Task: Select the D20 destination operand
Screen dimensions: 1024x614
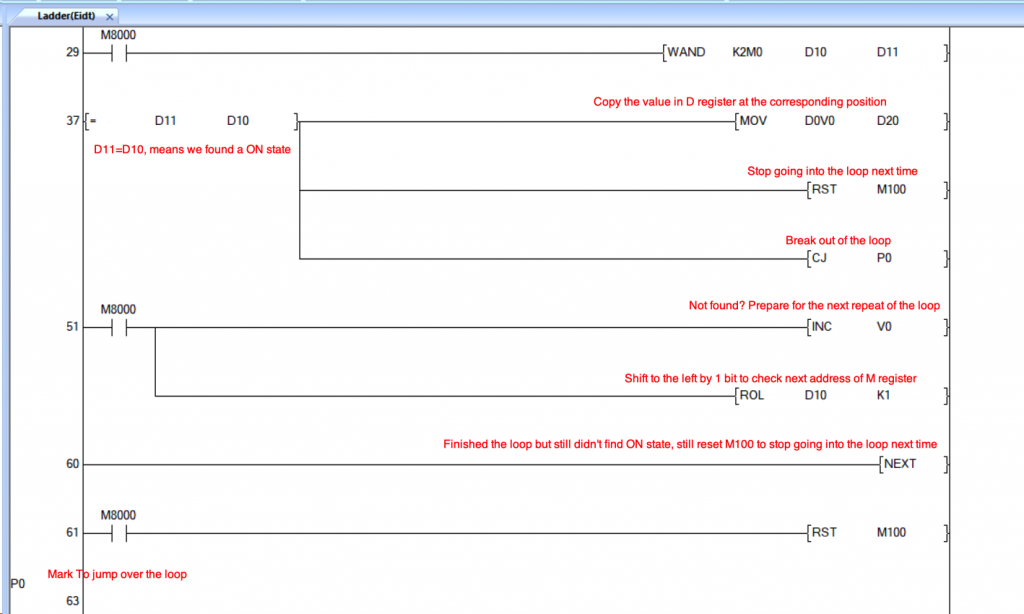Action: click(x=889, y=121)
